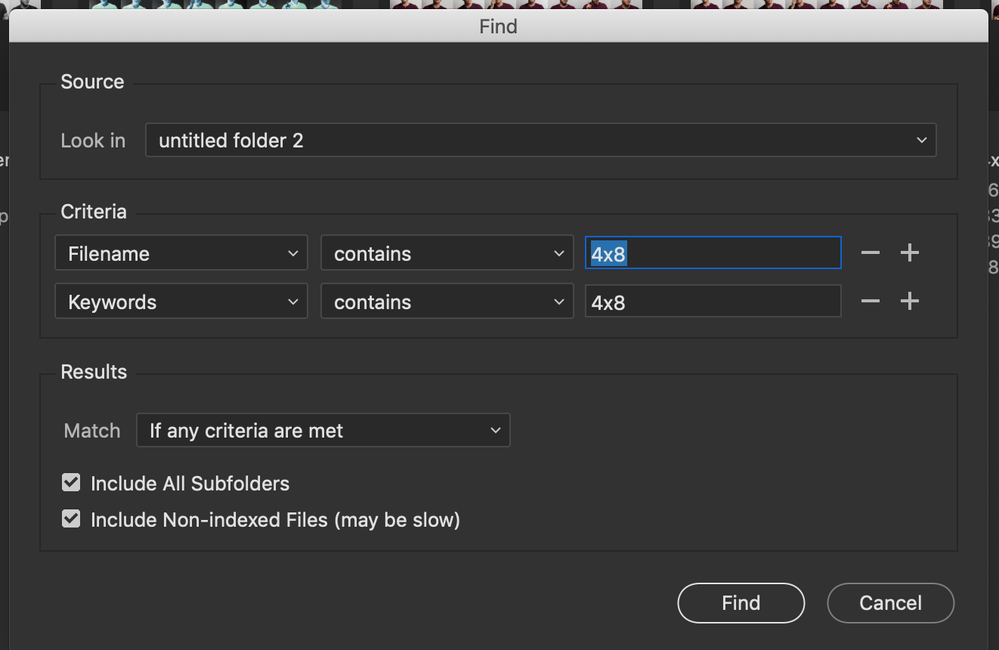This screenshot has width=999, height=650.
Task: Click the Filename search text field
Action: 712,254
